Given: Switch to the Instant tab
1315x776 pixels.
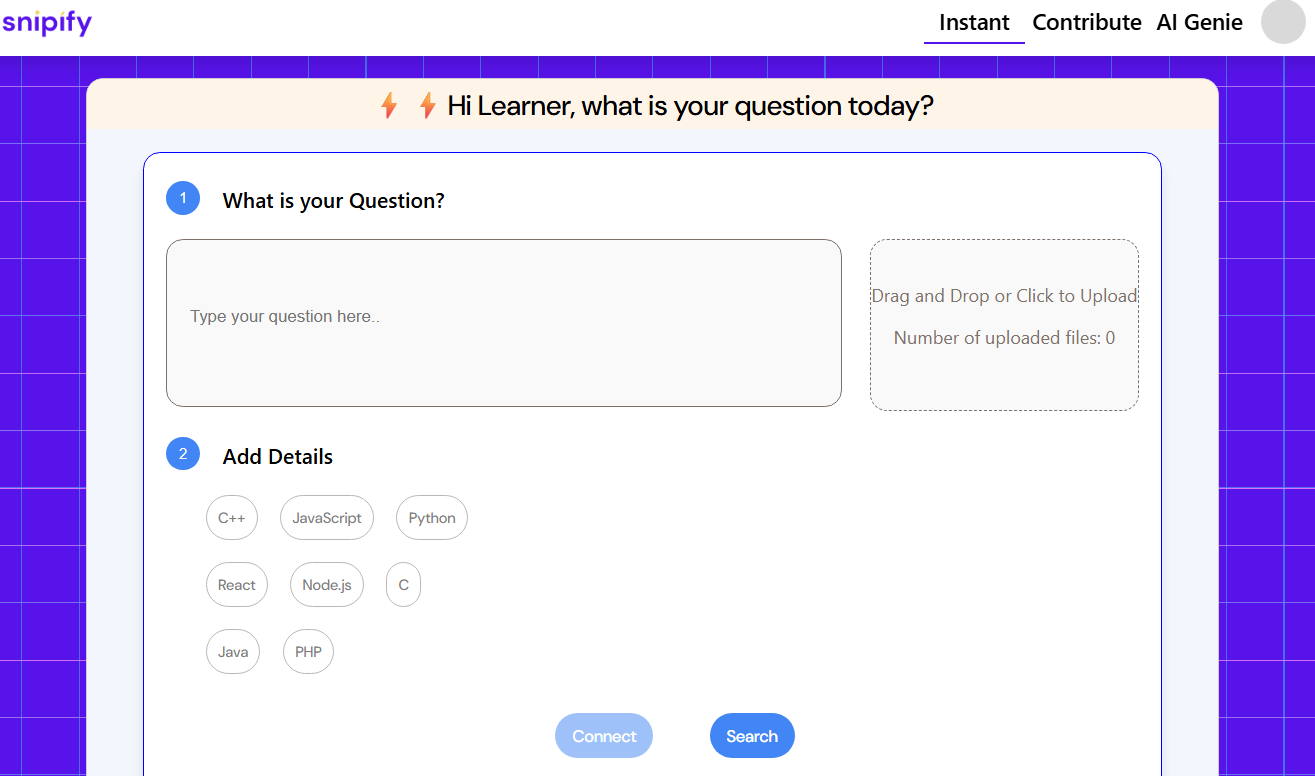Looking at the screenshot, I should coord(974,22).
